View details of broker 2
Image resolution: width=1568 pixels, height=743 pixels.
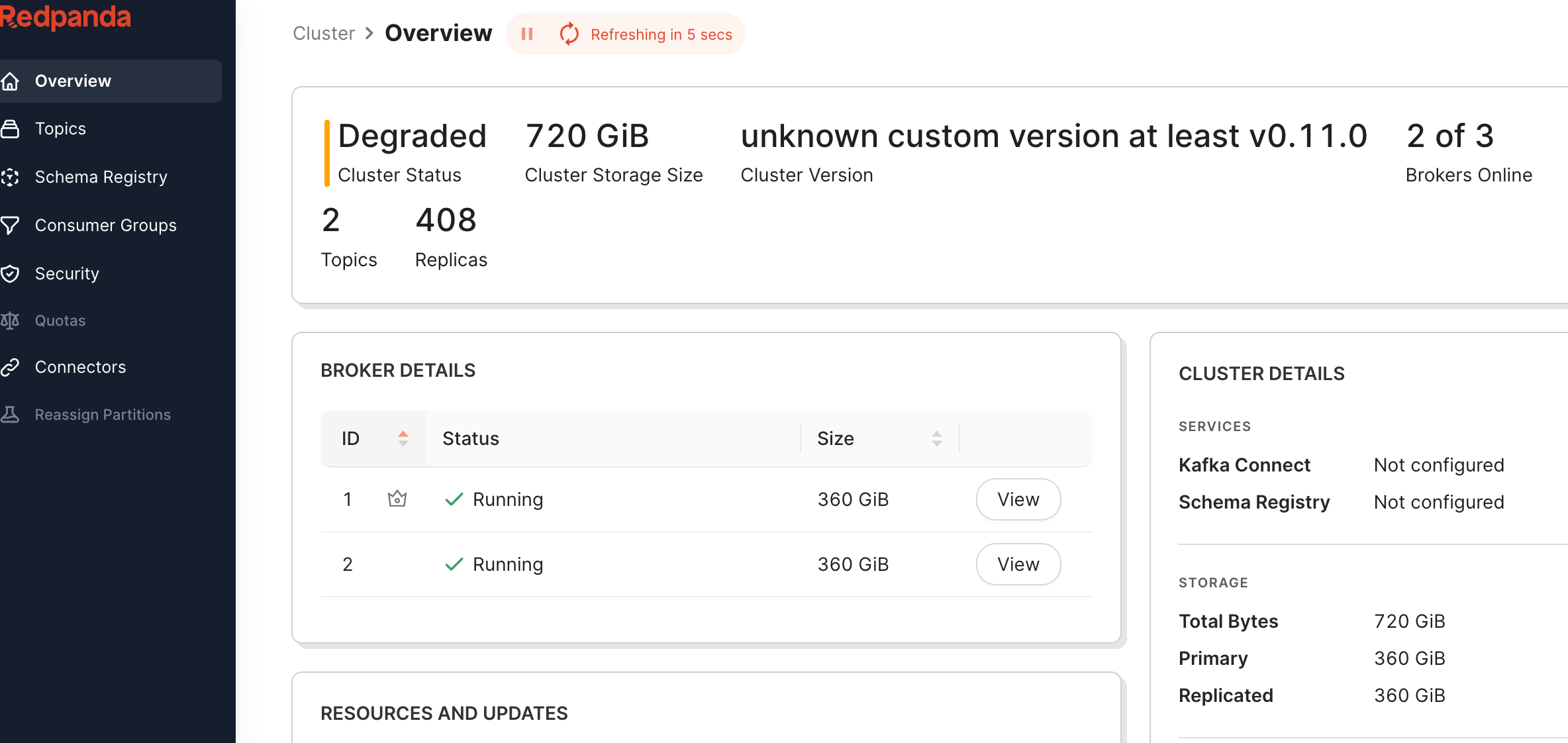[x=1018, y=564]
